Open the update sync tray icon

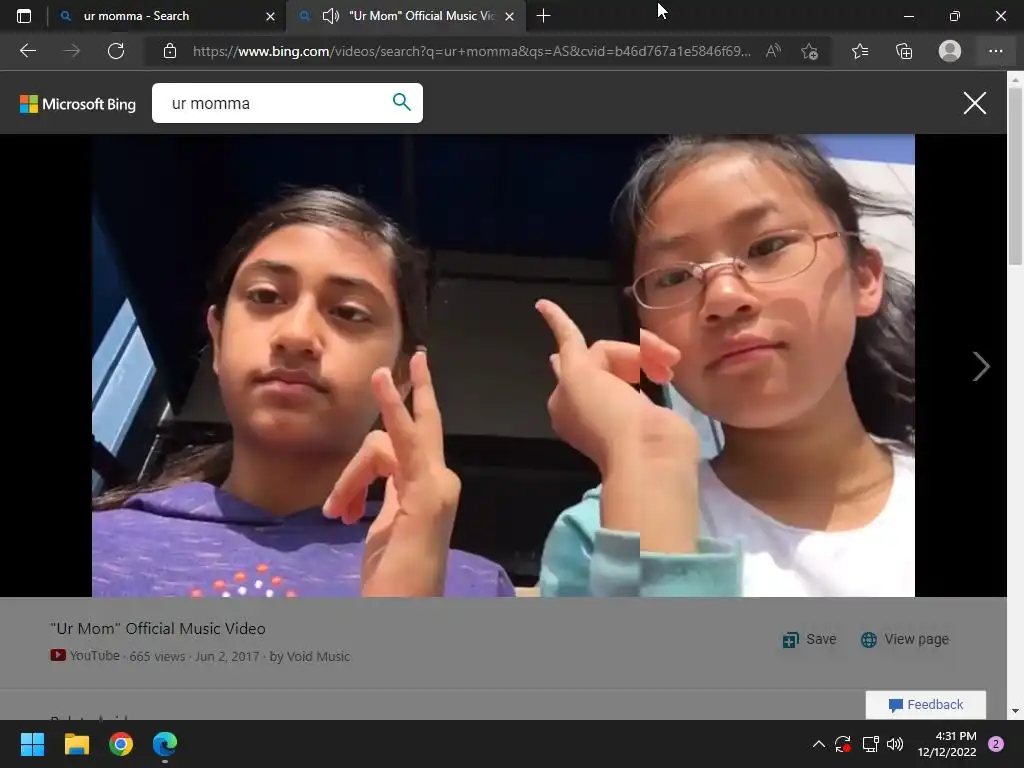843,744
